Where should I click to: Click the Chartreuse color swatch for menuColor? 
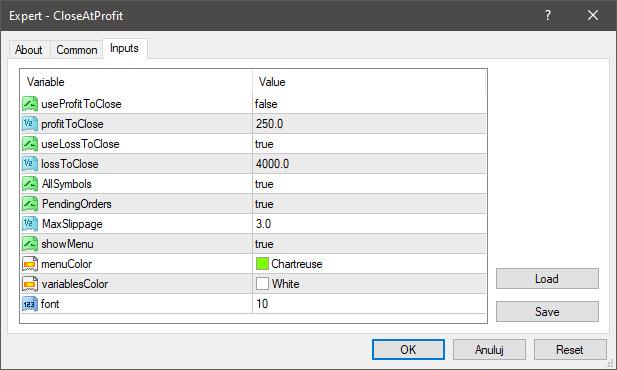[x=262, y=264]
